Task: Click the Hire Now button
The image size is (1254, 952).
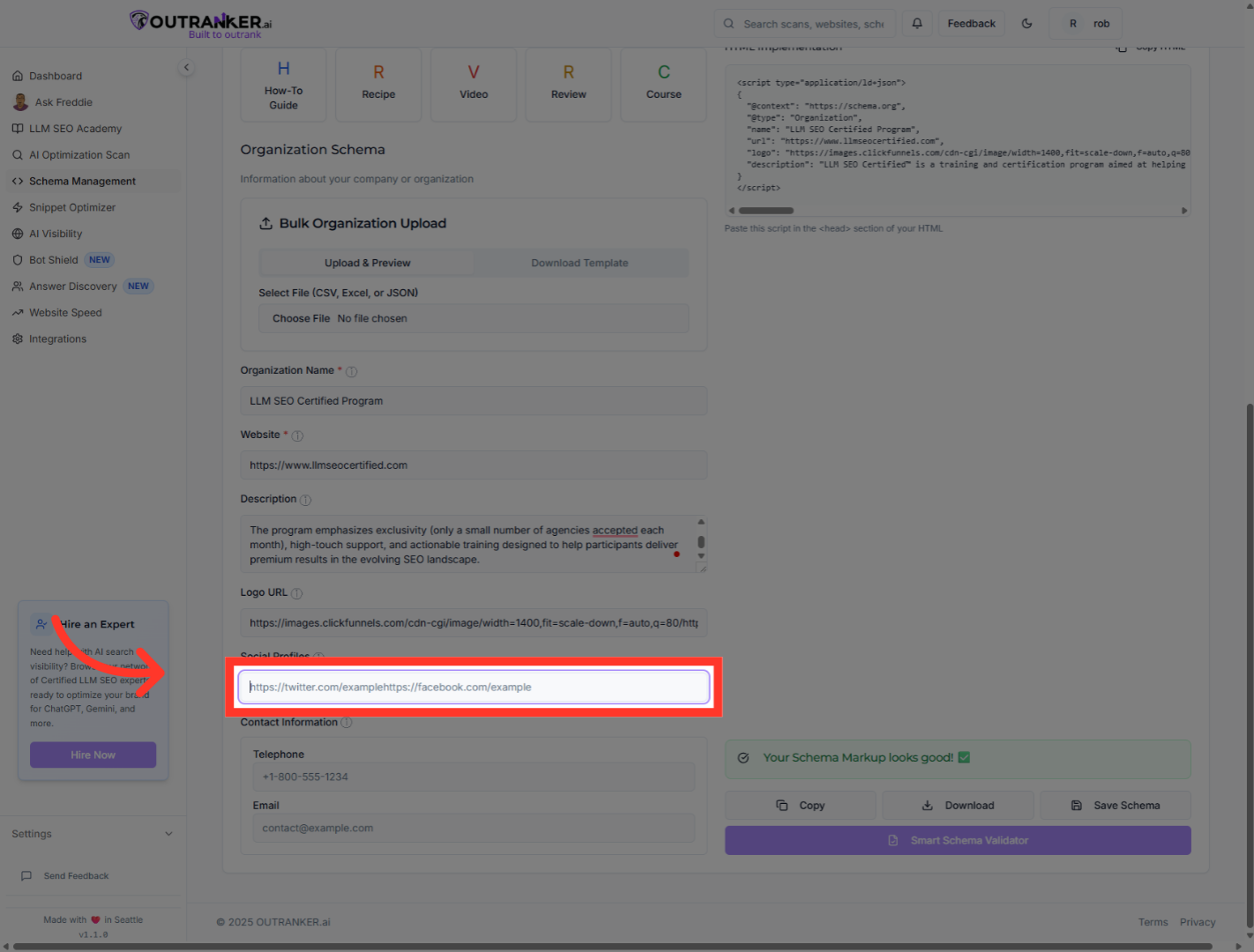Action: [x=93, y=755]
